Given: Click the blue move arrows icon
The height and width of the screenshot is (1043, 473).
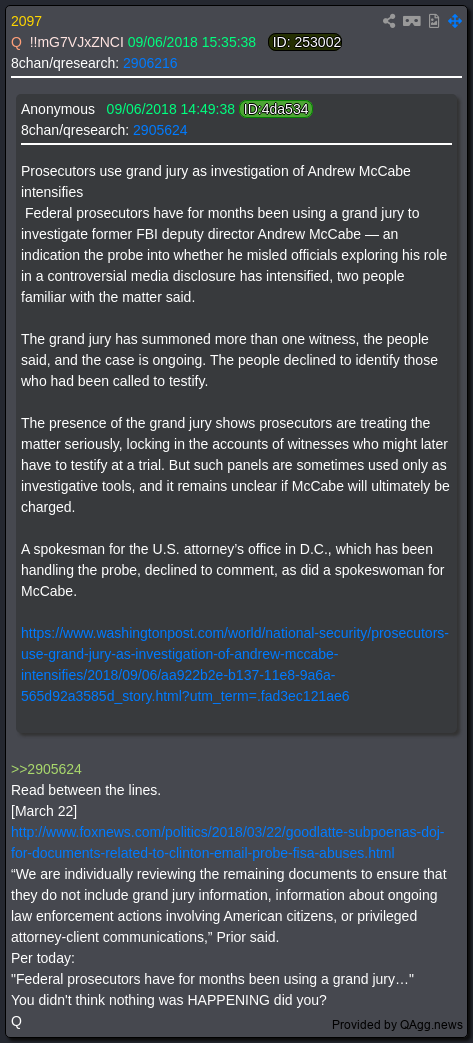Looking at the screenshot, I should (455, 21).
